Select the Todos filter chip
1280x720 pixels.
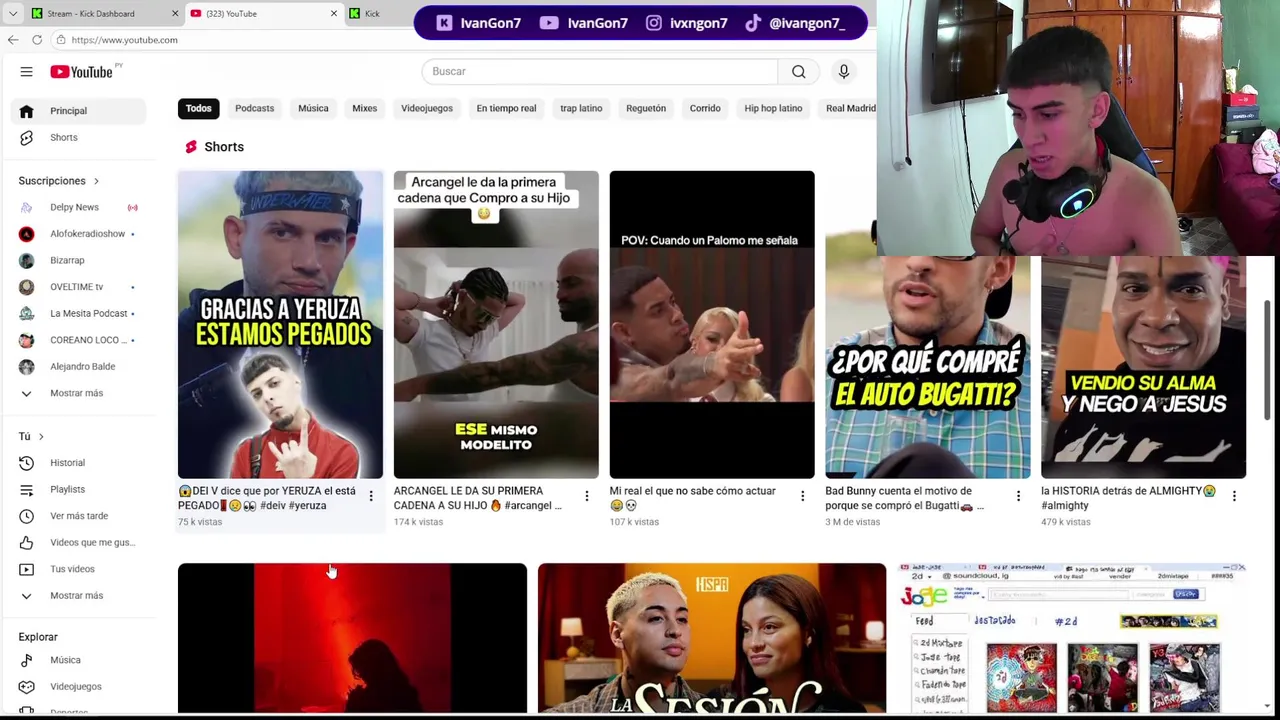point(198,108)
